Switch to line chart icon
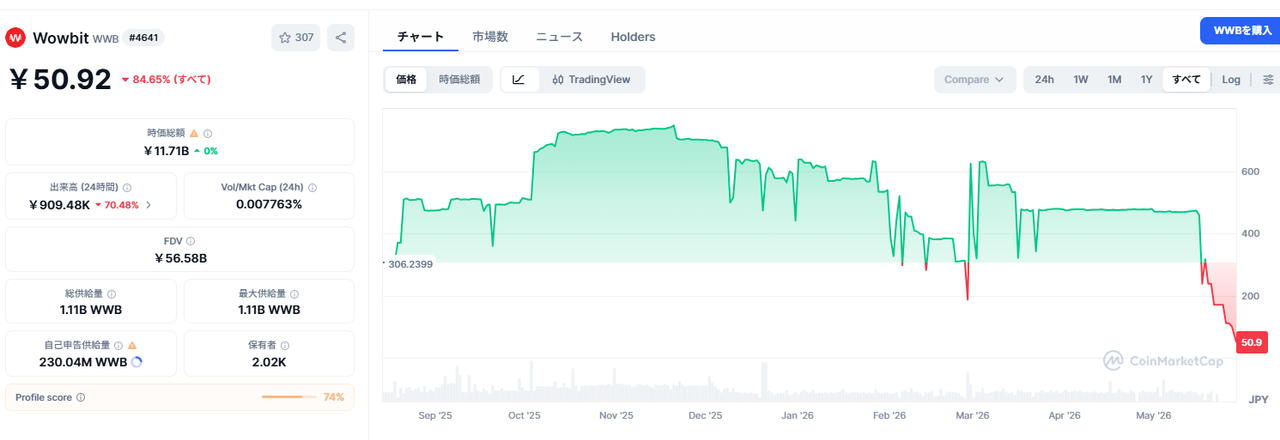This screenshot has width=1280, height=440. point(519,80)
